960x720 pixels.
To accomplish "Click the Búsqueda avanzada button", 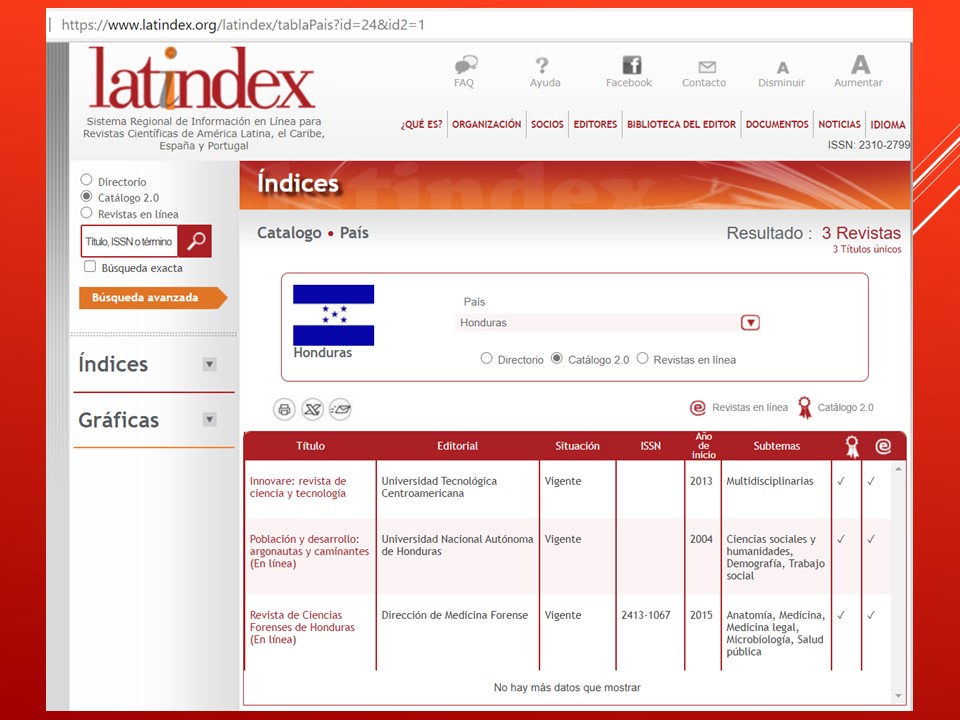I will tap(153, 298).
